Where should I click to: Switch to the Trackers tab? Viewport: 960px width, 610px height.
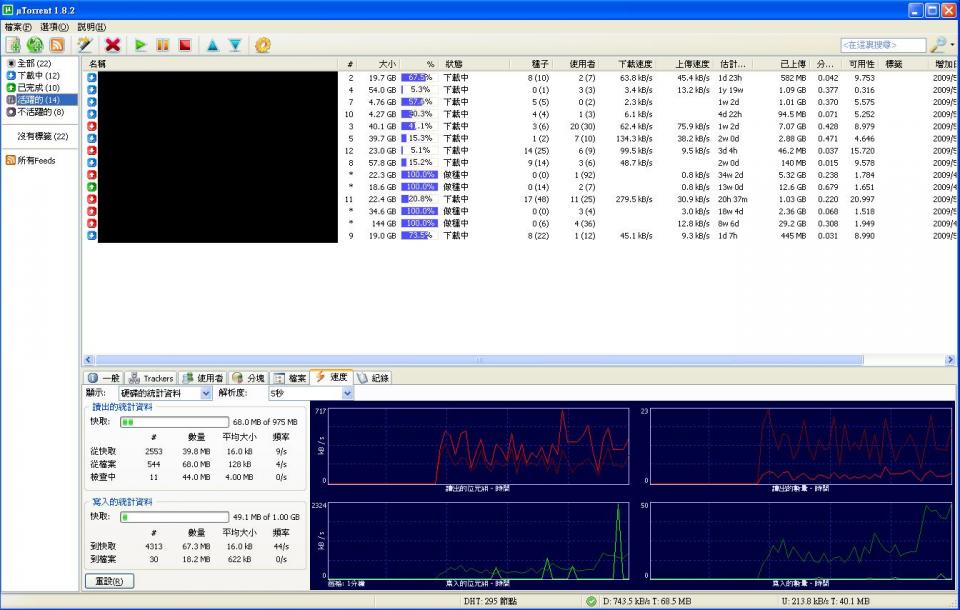(x=151, y=378)
